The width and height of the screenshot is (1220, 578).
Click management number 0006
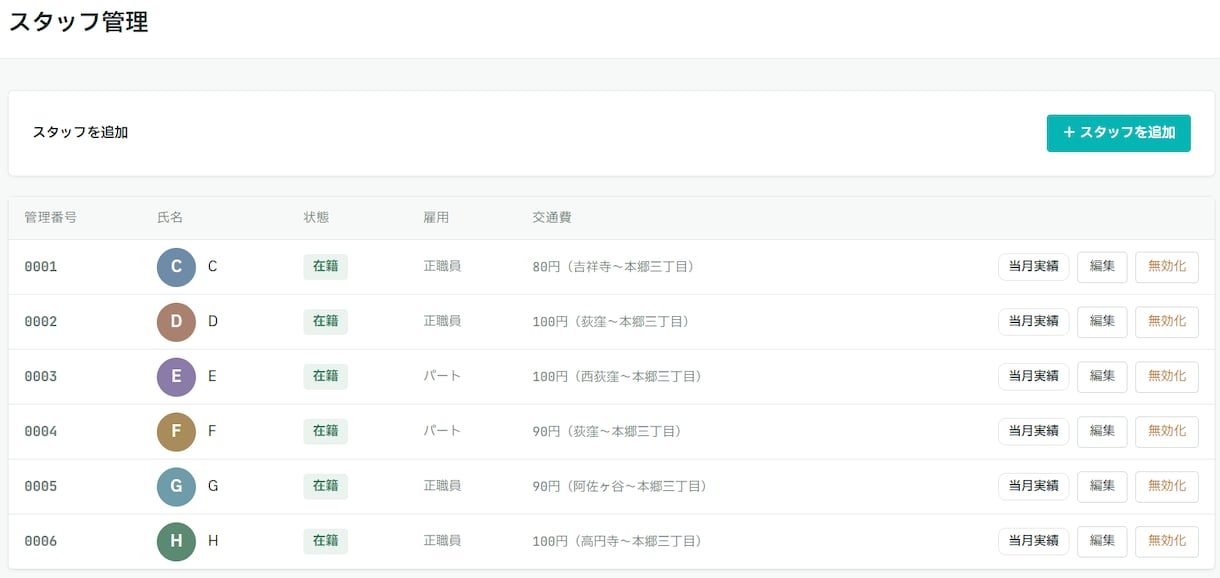[41, 542]
